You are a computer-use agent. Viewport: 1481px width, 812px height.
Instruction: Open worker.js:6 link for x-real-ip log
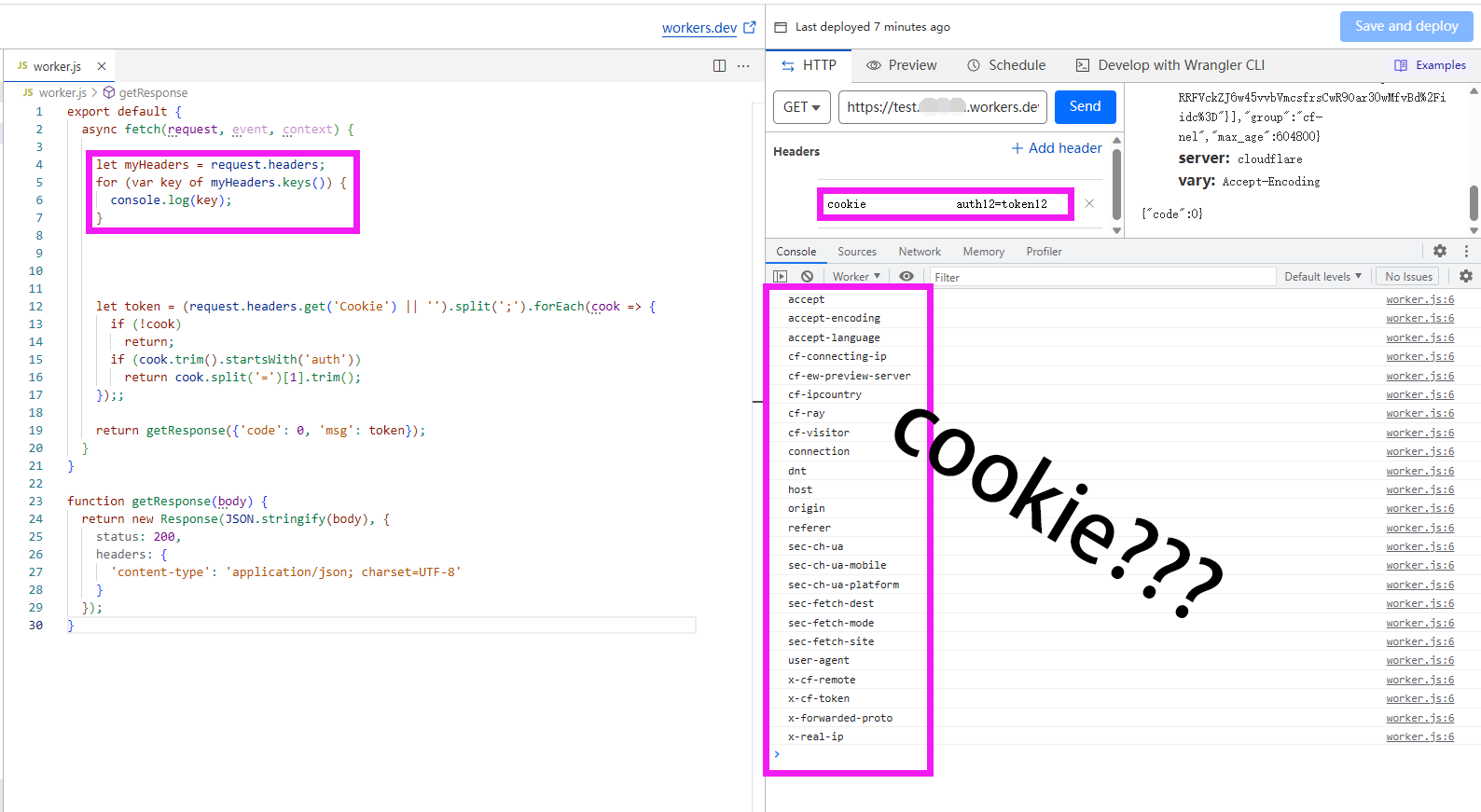1419,736
